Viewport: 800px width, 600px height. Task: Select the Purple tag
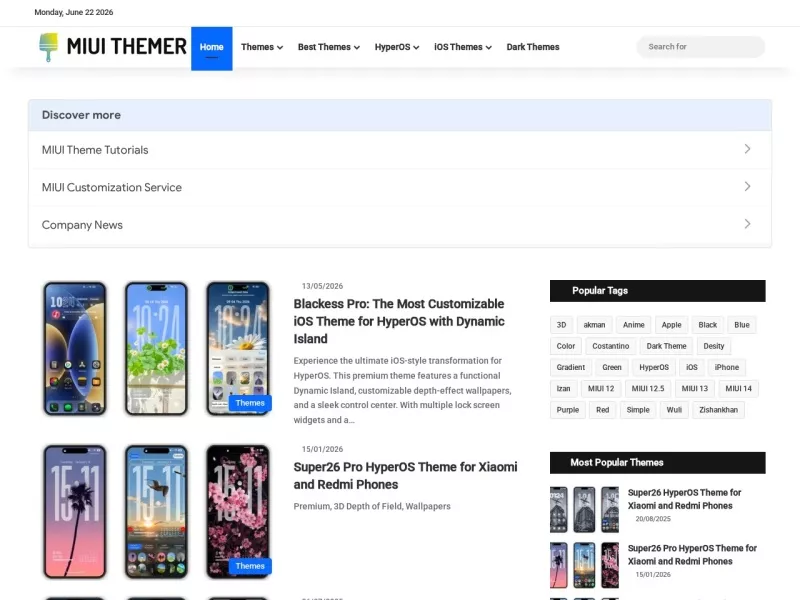coord(568,410)
